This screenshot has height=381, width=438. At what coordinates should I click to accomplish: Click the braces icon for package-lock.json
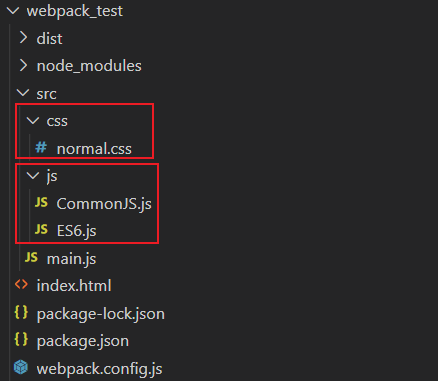pyautogui.click(x=21, y=312)
